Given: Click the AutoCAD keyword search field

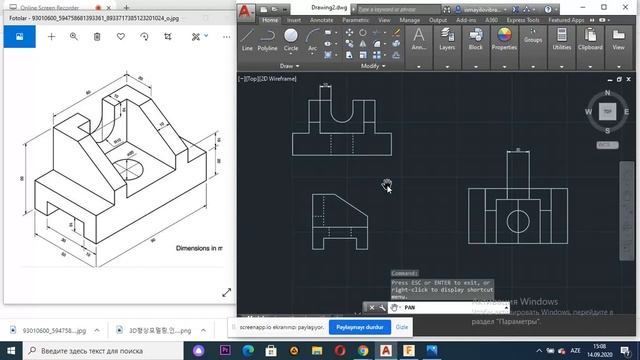Looking at the screenshot, I should (399, 9).
